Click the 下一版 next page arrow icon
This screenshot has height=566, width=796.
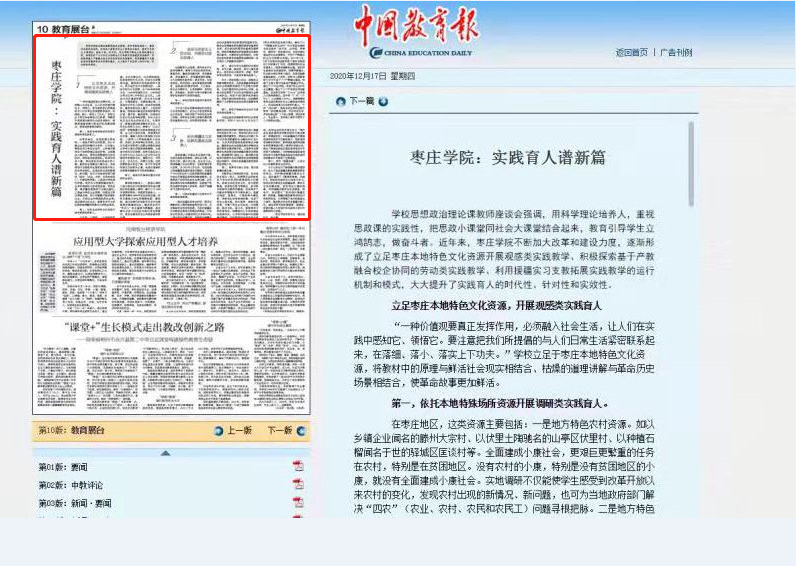[x=302, y=431]
